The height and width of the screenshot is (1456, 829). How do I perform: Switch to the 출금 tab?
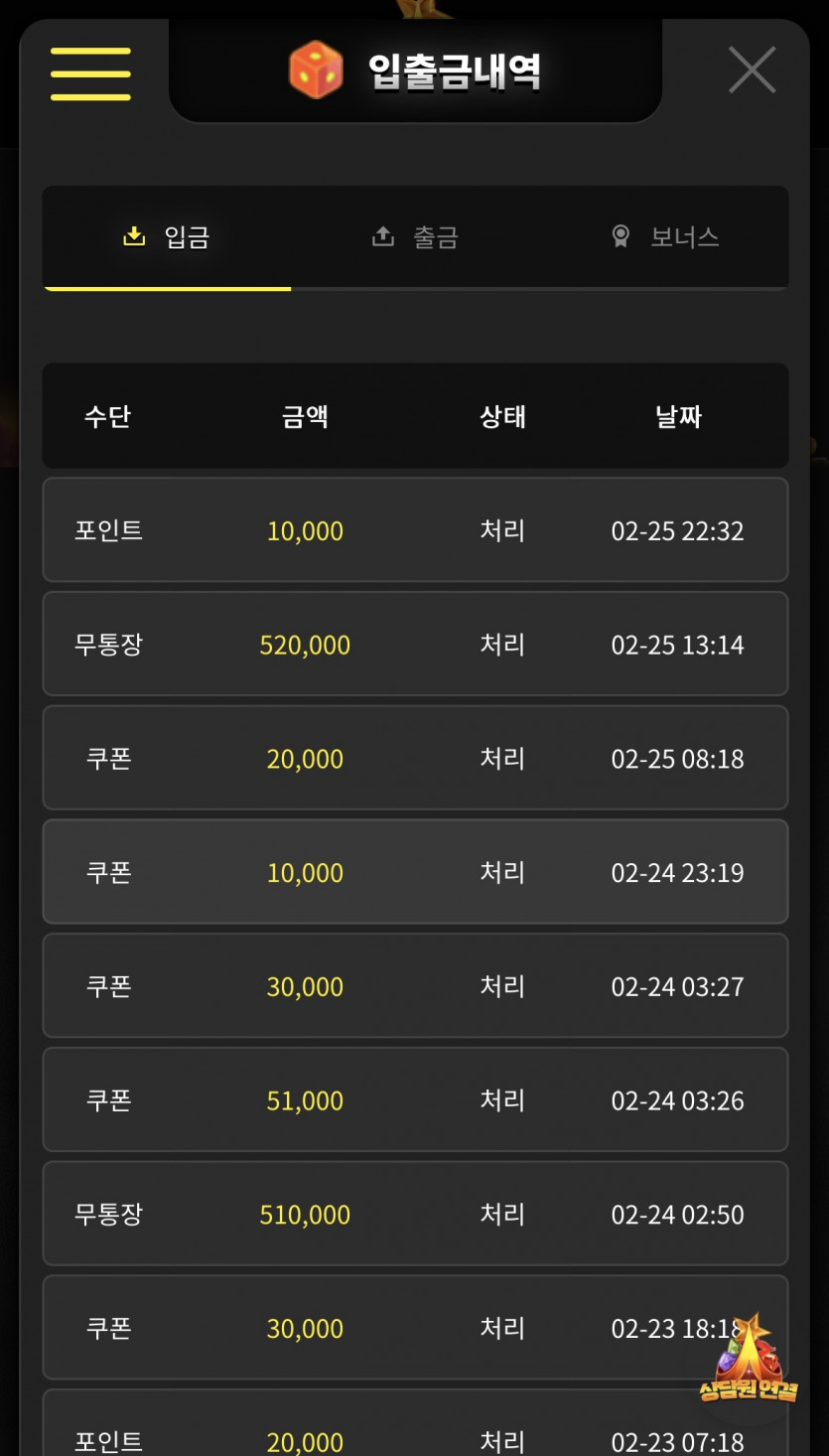(415, 237)
